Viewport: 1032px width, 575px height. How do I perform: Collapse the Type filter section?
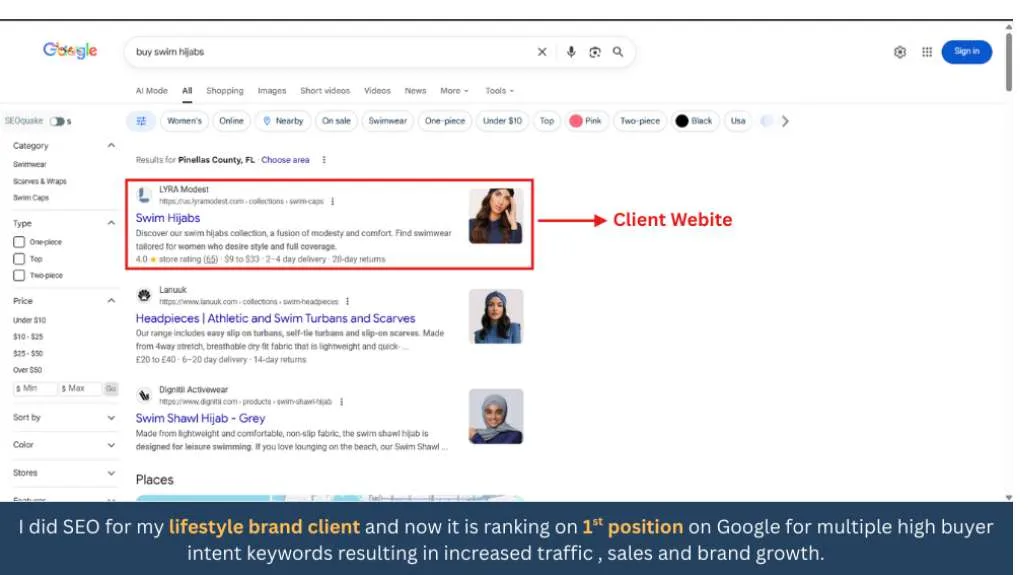coord(111,223)
